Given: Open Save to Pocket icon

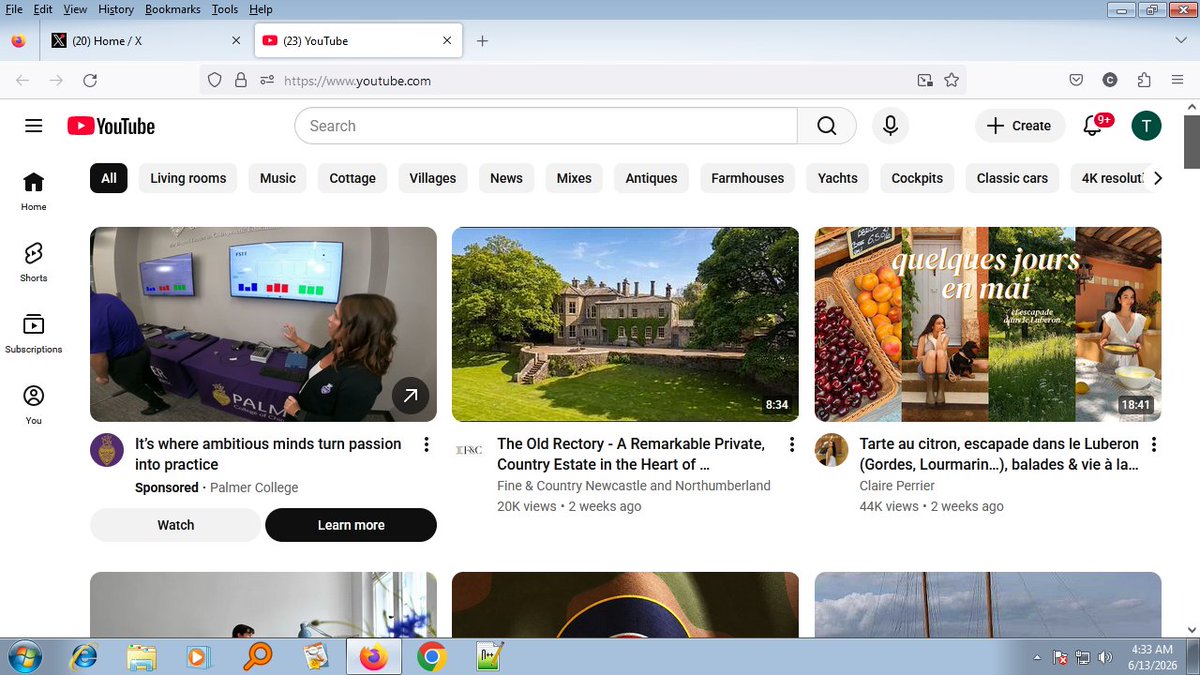Looking at the screenshot, I should pyautogui.click(x=1076, y=81).
